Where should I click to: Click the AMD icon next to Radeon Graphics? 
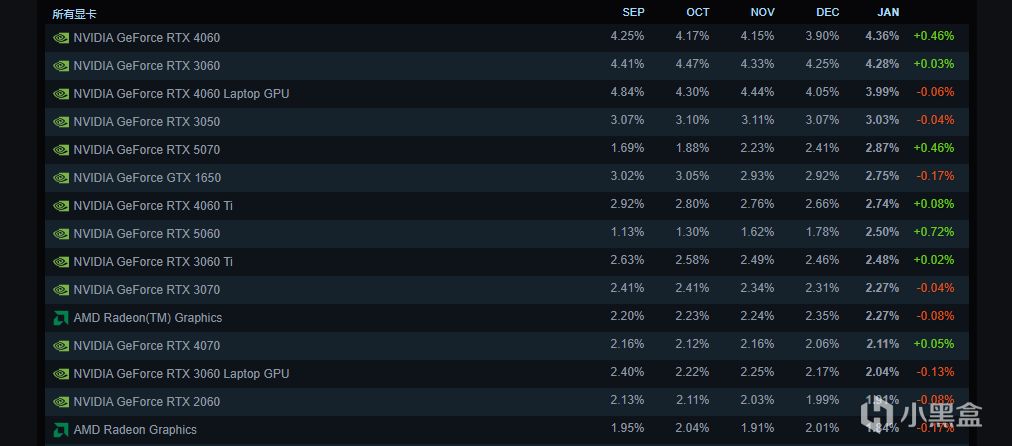(x=61, y=430)
